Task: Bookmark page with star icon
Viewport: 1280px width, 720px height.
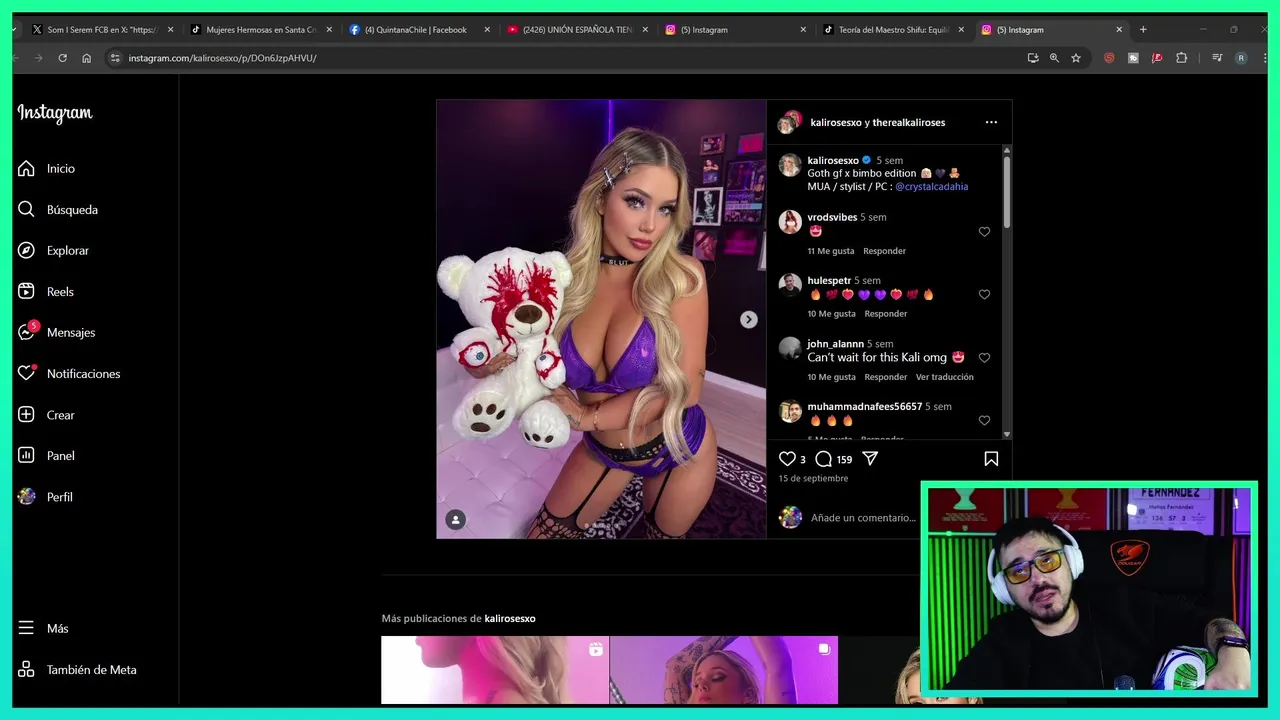Action: click(1076, 58)
